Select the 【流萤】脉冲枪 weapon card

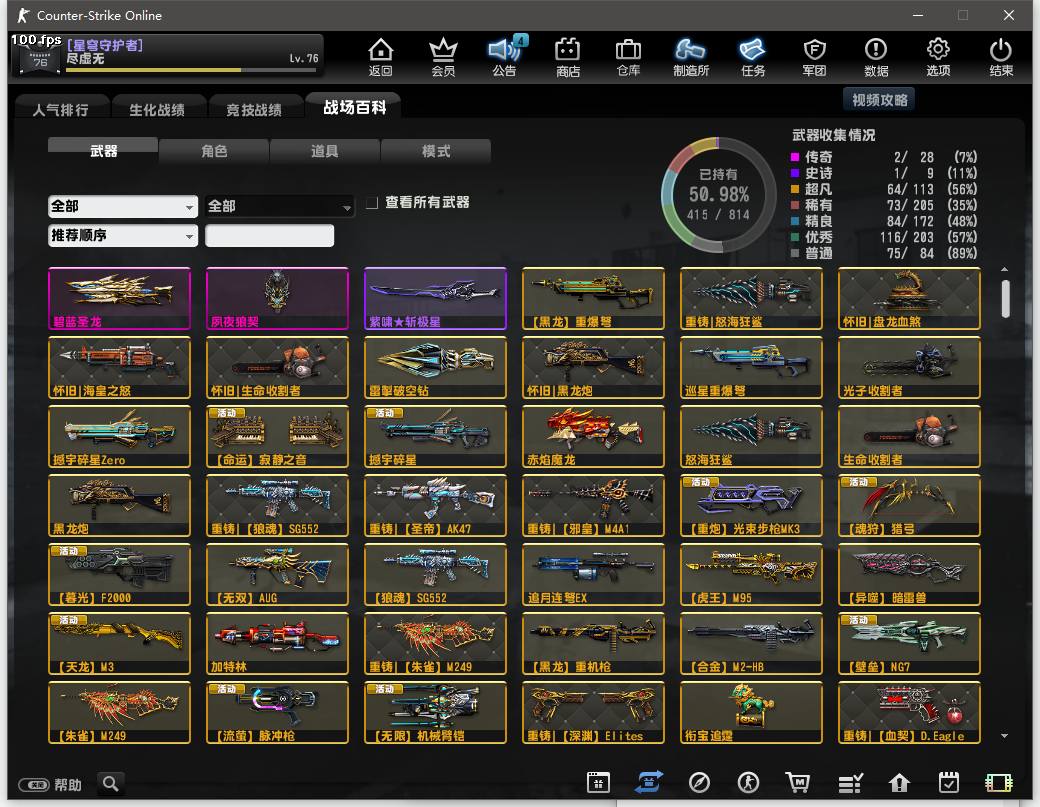pyautogui.click(x=277, y=712)
